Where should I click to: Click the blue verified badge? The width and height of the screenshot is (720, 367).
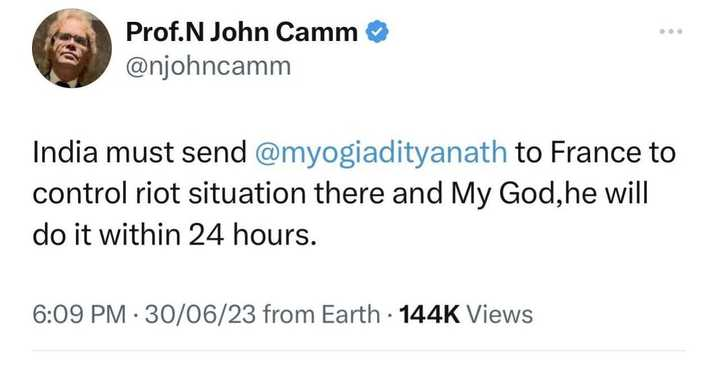coord(377,32)
